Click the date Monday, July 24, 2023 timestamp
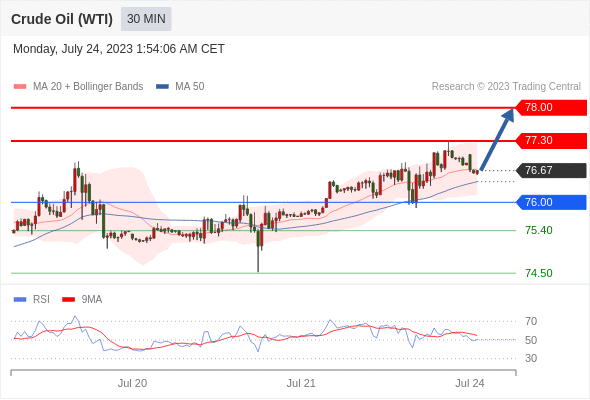 [x=119, y=49]
